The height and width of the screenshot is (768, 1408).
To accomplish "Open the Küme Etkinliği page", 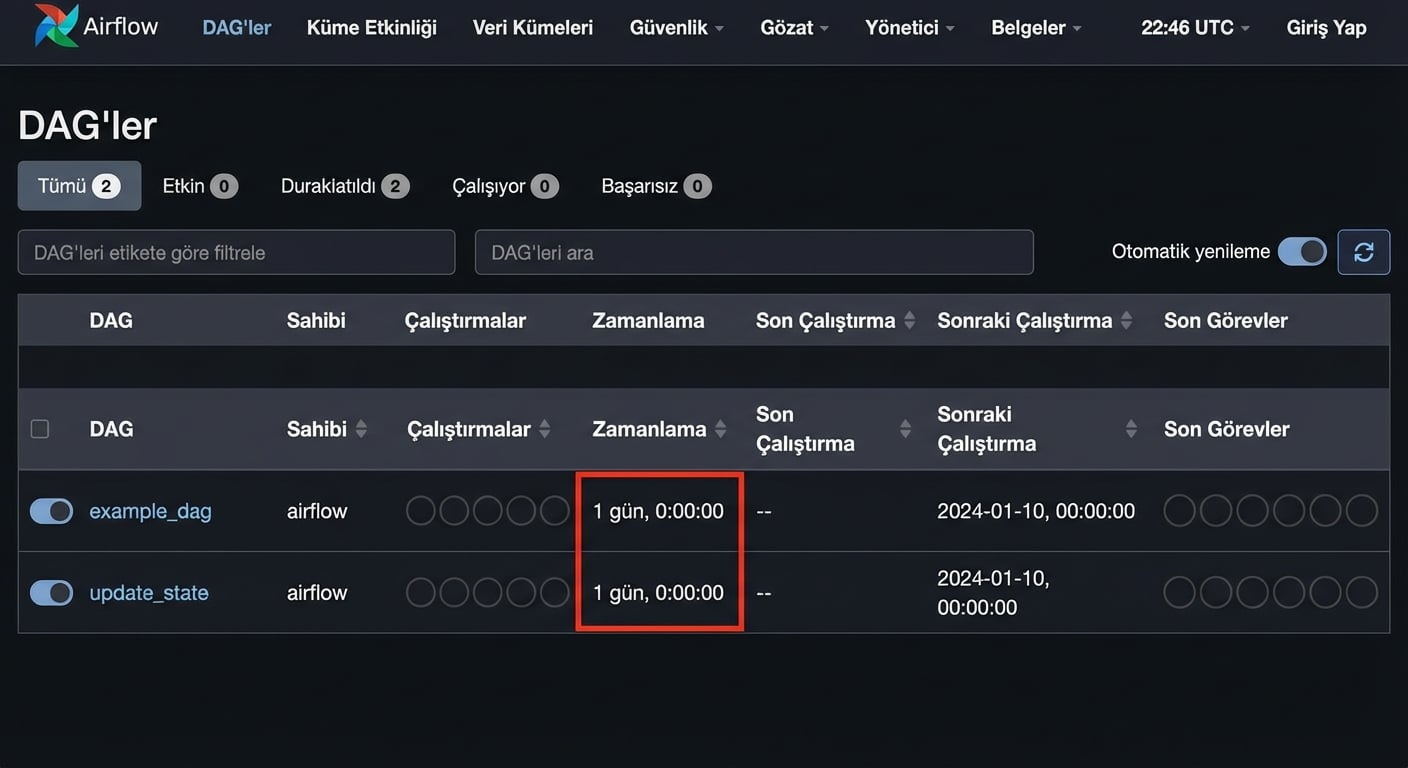I will tap(371, 27).
